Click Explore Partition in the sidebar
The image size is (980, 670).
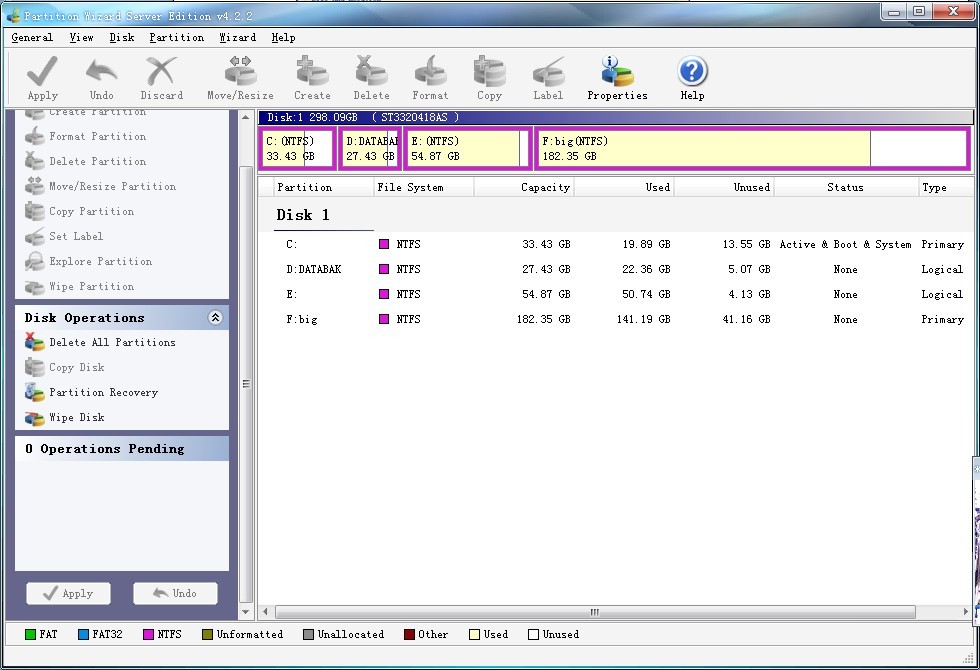click(x=89, y=261)
